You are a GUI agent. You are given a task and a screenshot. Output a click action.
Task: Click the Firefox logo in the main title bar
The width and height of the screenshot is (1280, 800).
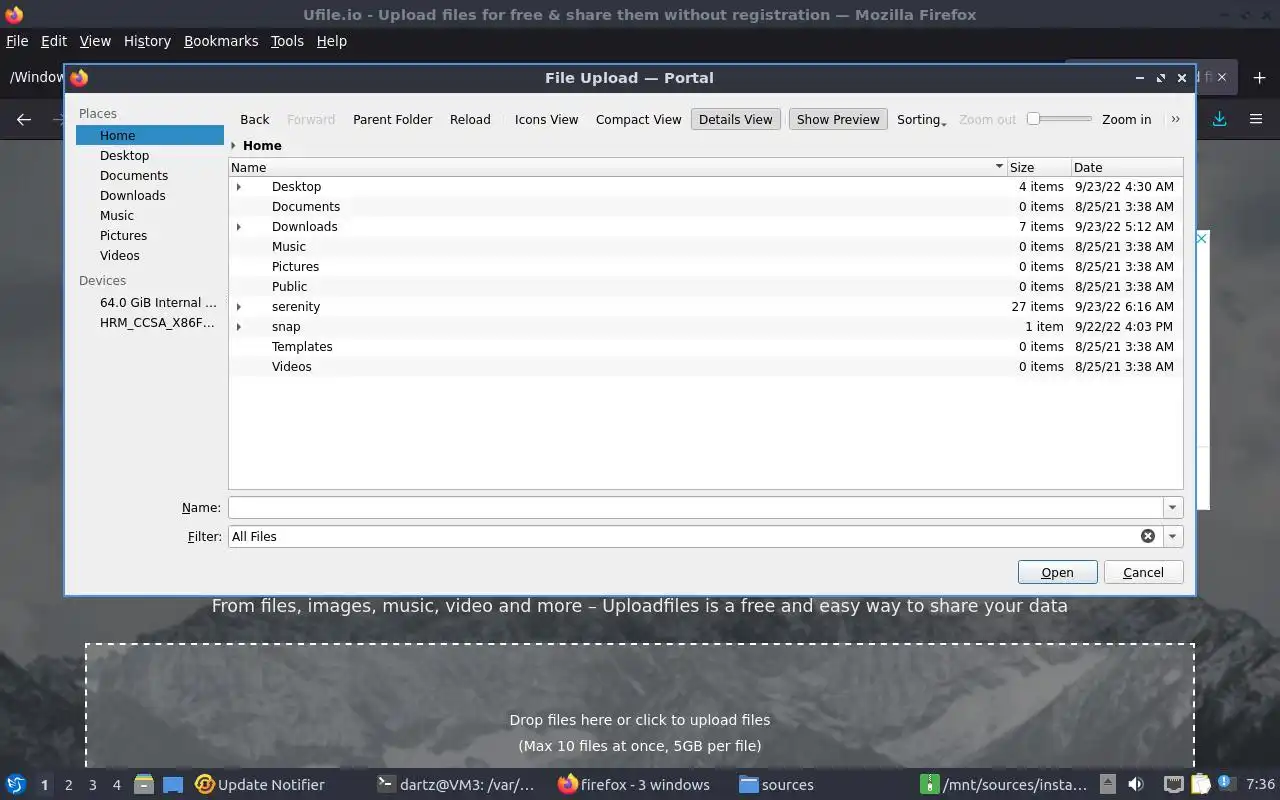pyautogui.click(x=14, y=15)
